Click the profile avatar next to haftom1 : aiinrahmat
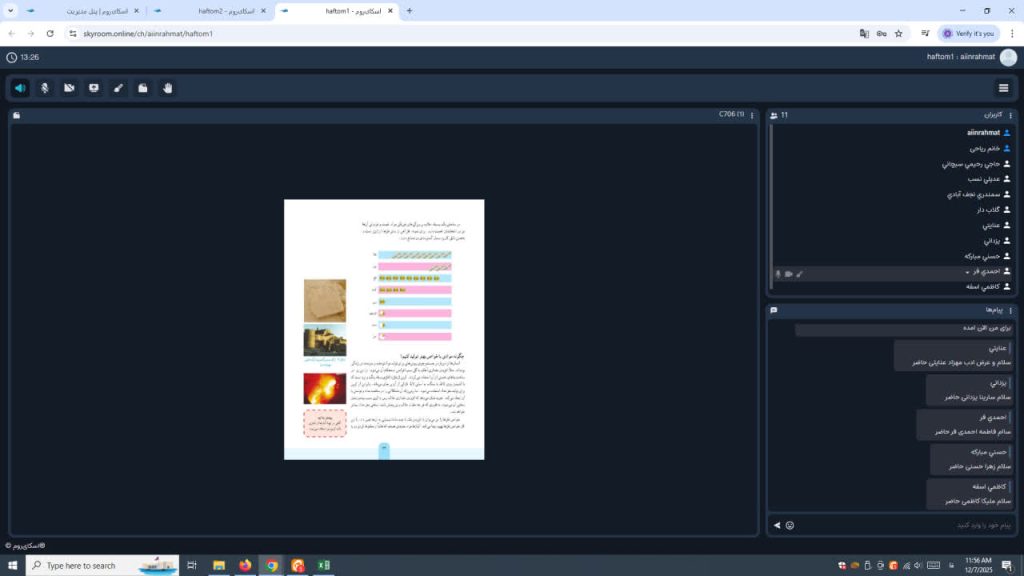The image size is (1024, 576). pos(1007,57)
